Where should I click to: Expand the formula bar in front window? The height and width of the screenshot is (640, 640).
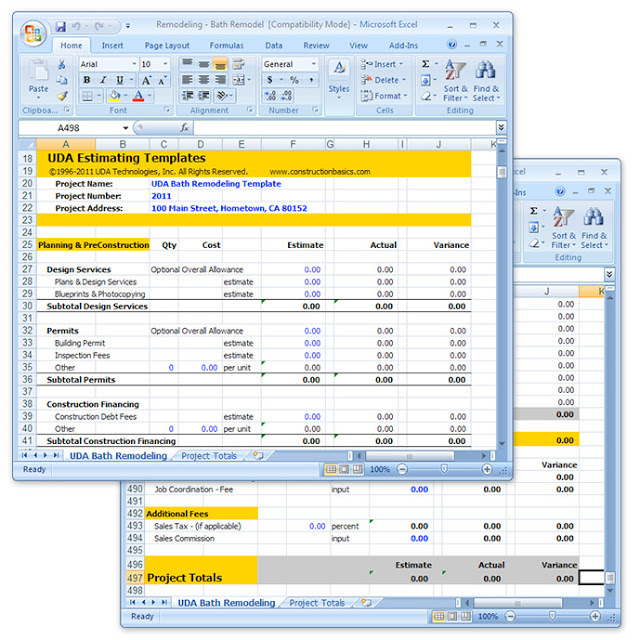(501, 128)
